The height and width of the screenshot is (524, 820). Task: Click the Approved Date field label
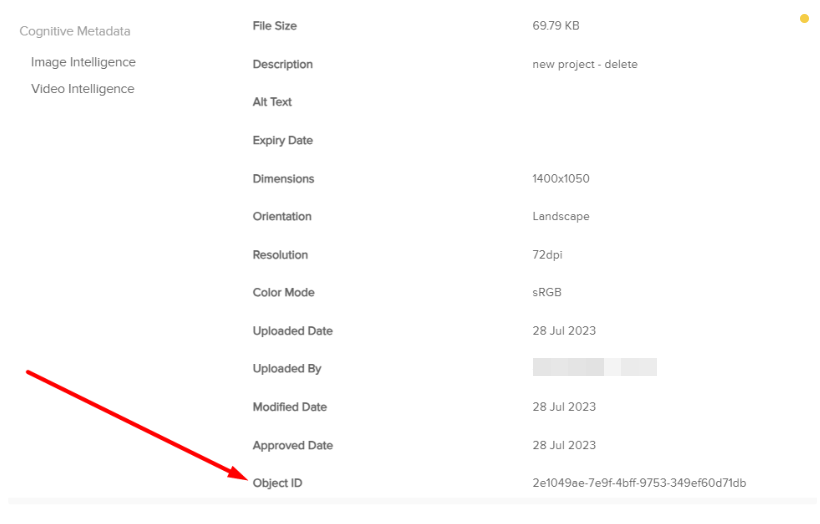point(293,445)
